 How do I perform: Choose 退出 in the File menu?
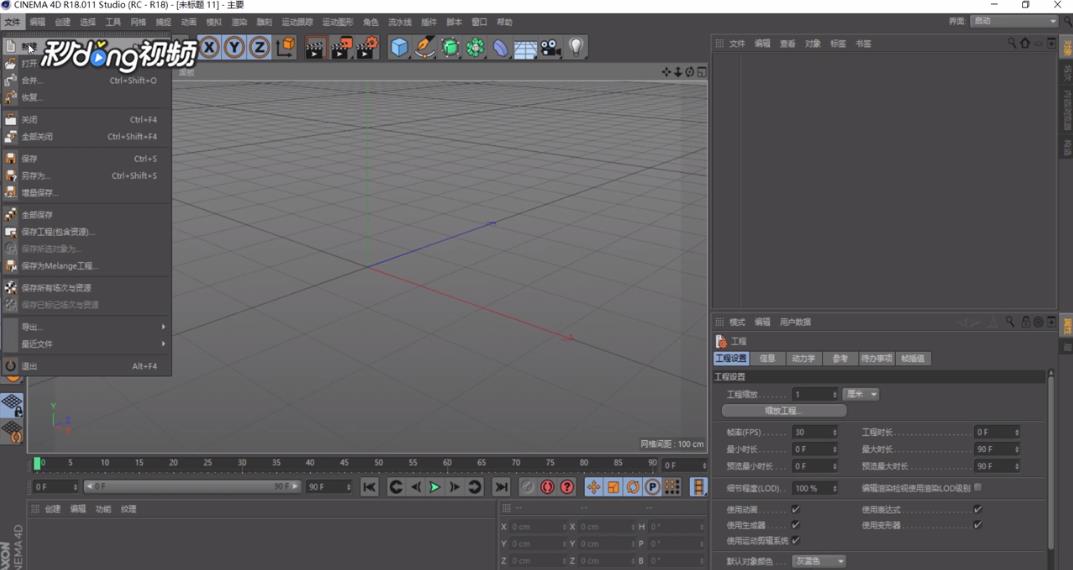(86, 366)
